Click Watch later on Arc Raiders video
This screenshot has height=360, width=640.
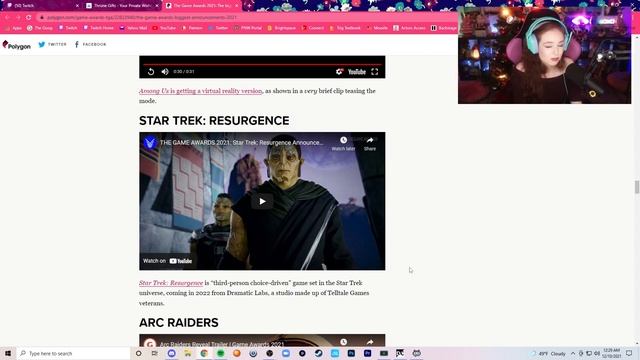coord(343,342)
